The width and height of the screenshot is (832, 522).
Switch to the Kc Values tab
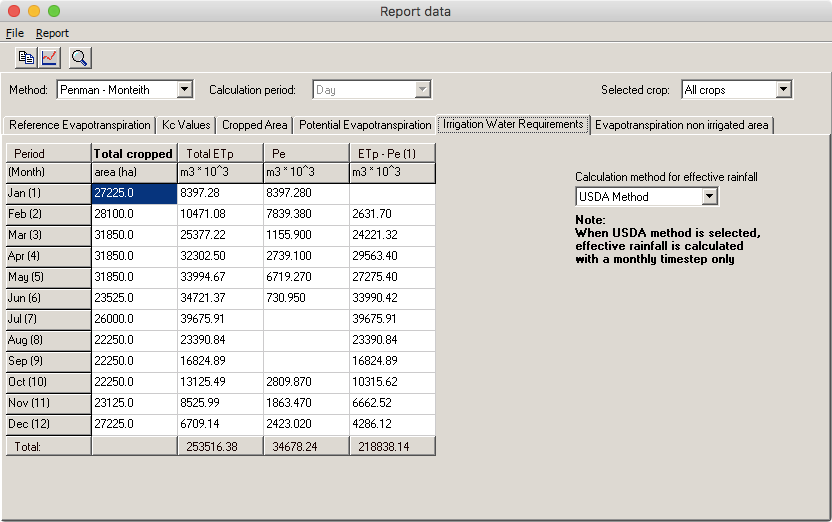coord(186,125)
